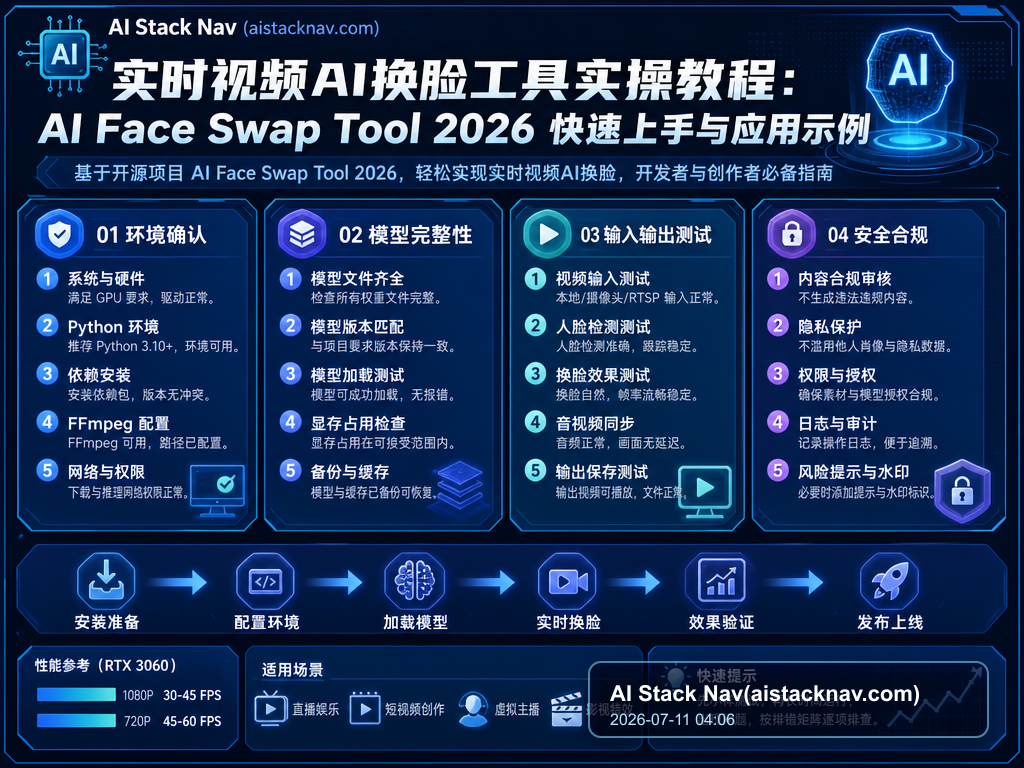Click the 01 环境确认 card title
1024x768 pixels.
[152, 235]
